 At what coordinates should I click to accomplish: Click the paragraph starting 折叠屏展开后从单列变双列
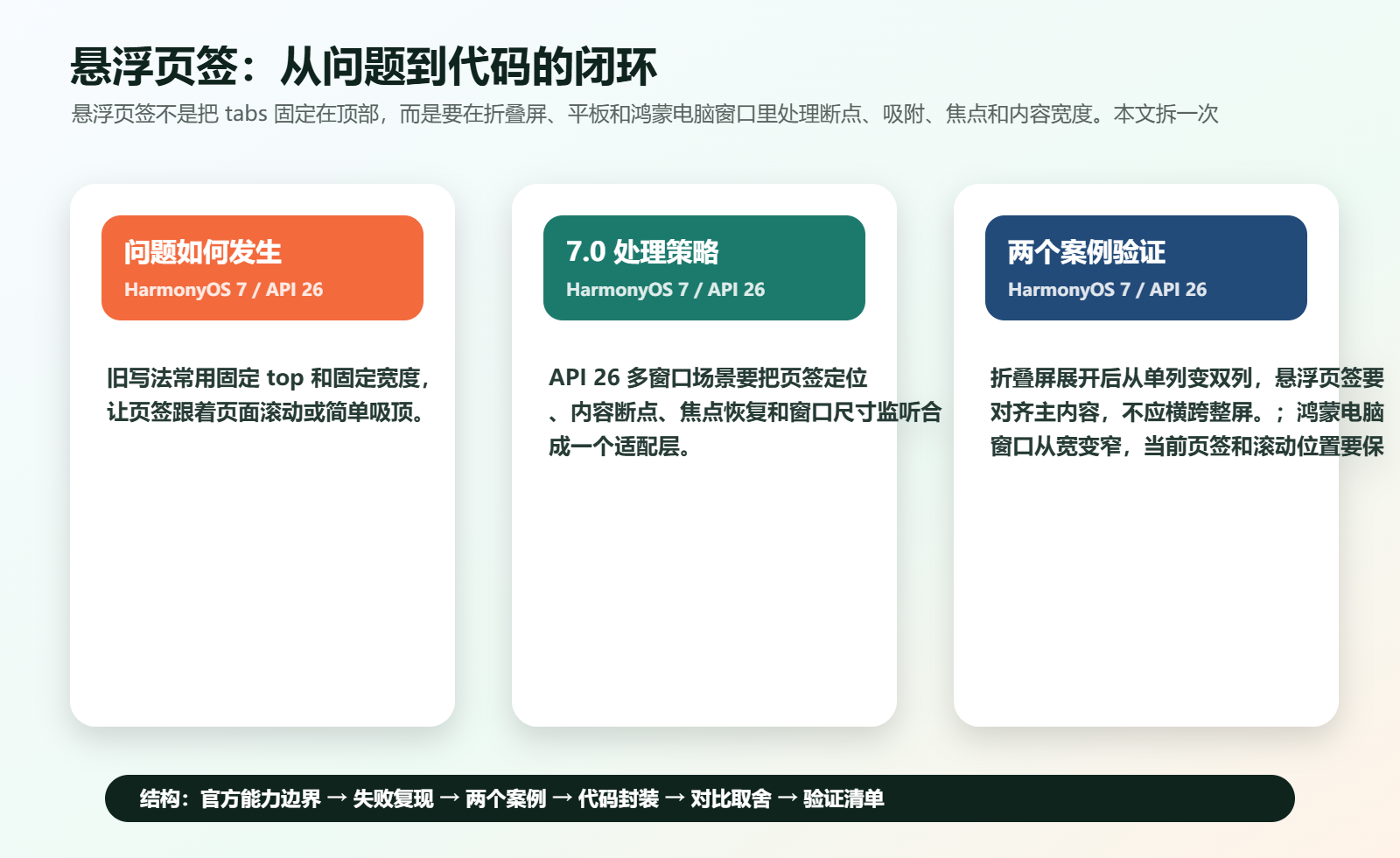pos(1187,412)
